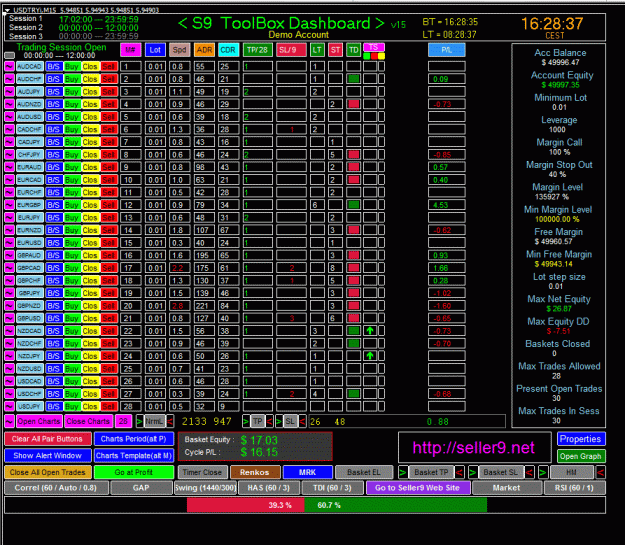Open the http://seller9.net link

[474, 448]
